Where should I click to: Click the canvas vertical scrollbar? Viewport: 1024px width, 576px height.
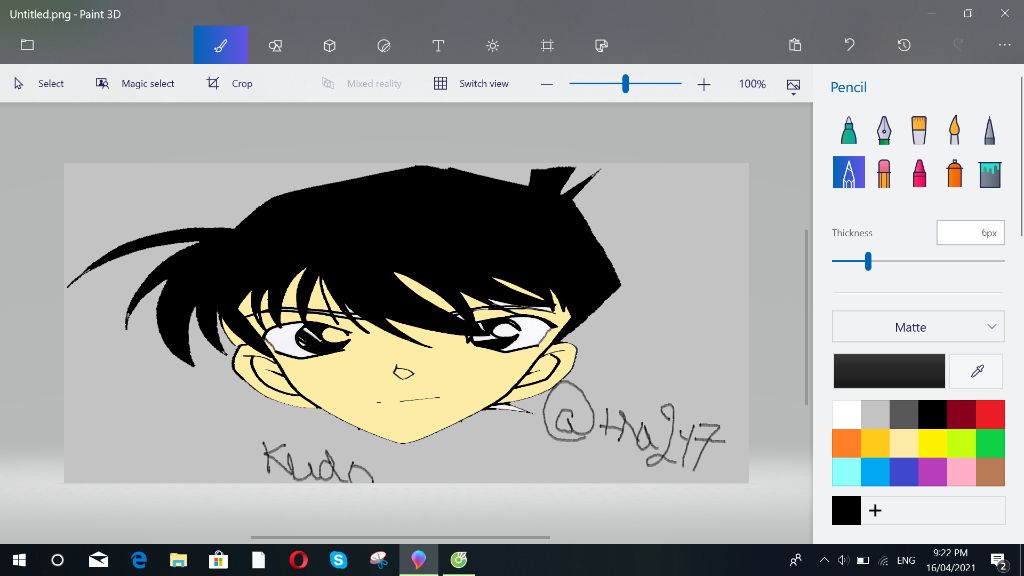click(807, 317)
